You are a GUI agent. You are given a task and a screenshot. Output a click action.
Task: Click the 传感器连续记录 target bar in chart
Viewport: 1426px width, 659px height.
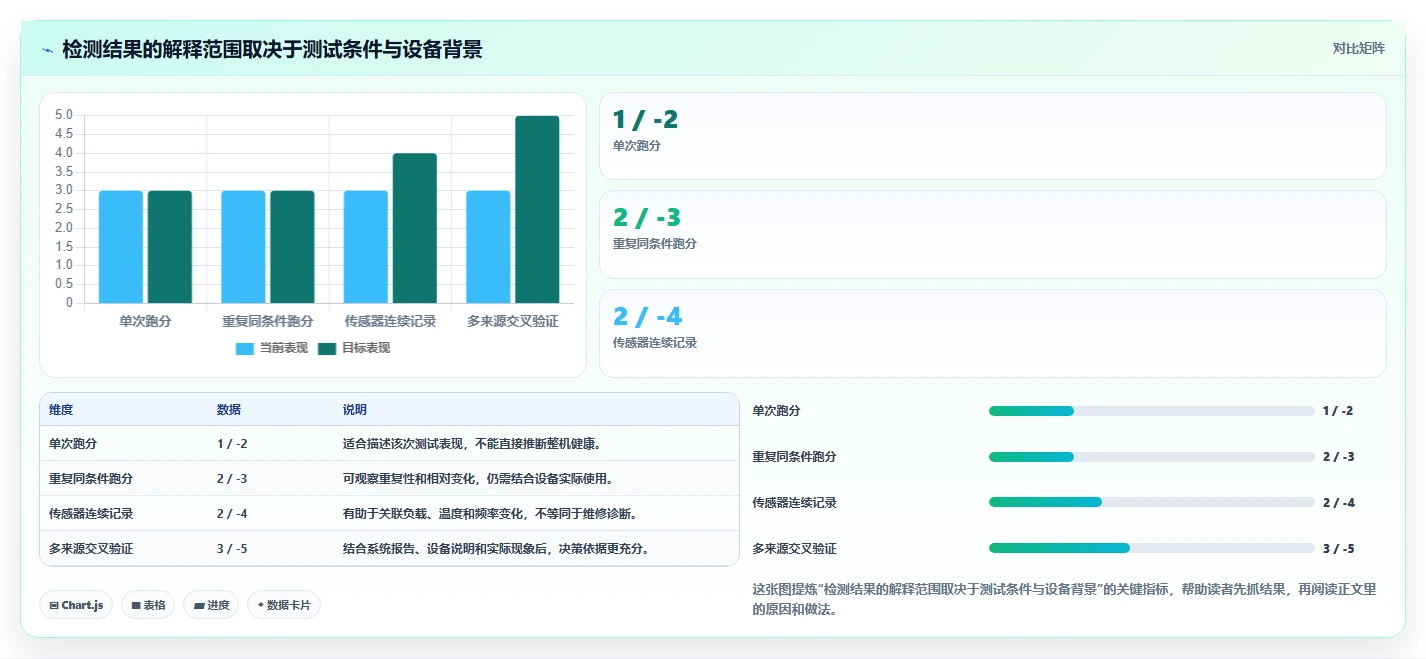(415, 228)
